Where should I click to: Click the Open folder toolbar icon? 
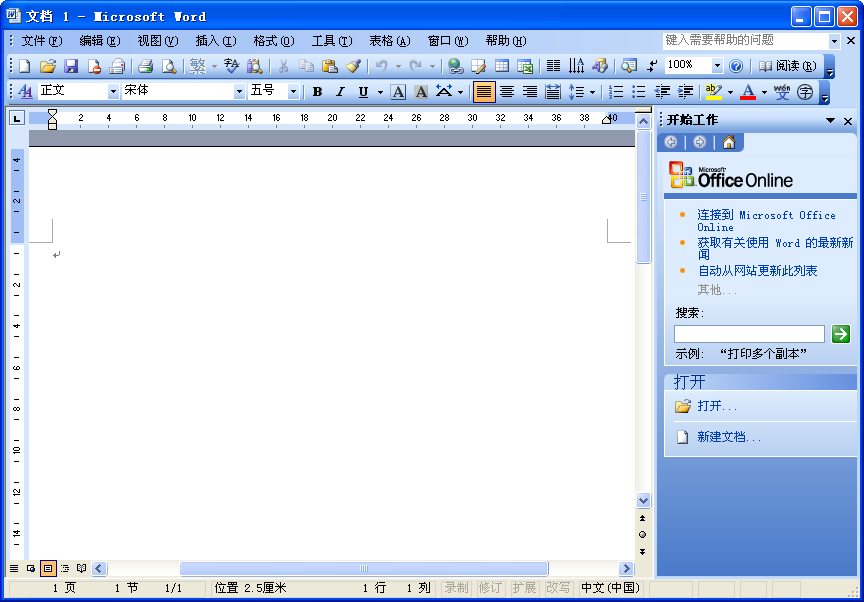(48, 66)
